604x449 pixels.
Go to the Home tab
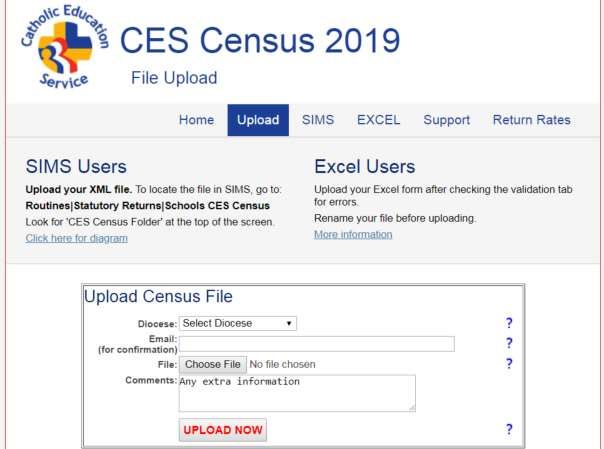tap(196, 120)
